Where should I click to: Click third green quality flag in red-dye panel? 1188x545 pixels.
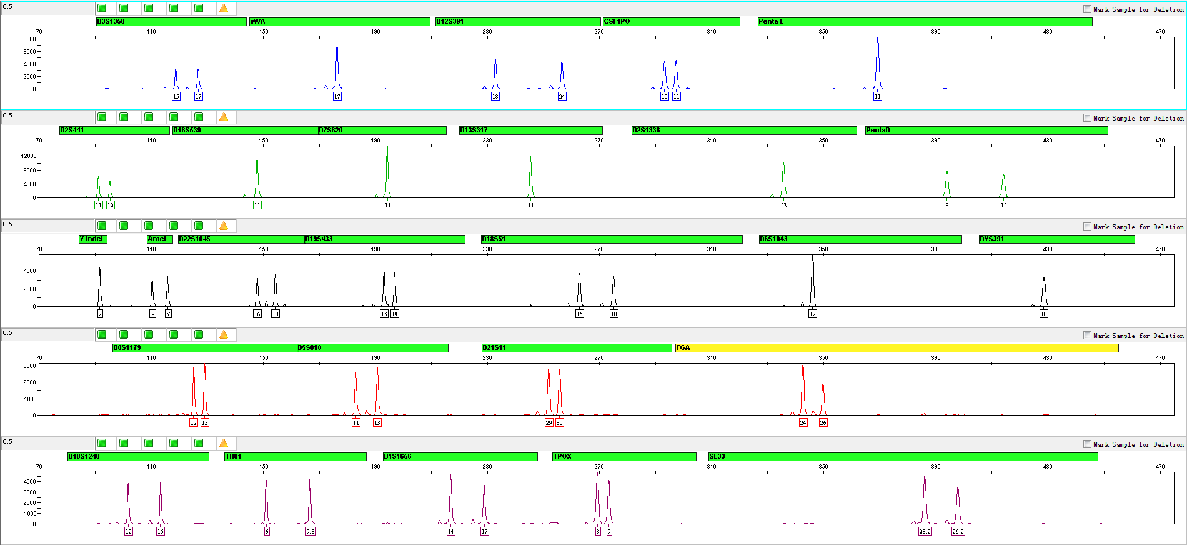coord(148,335)
